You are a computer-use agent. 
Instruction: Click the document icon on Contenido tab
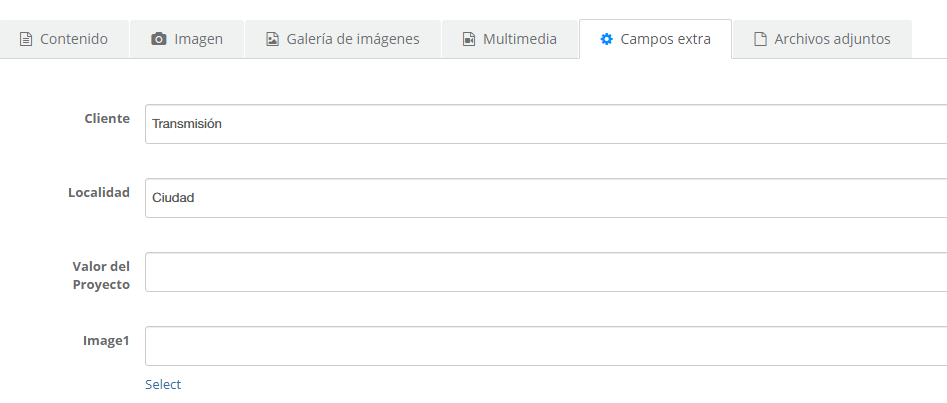tap(25, 40)
